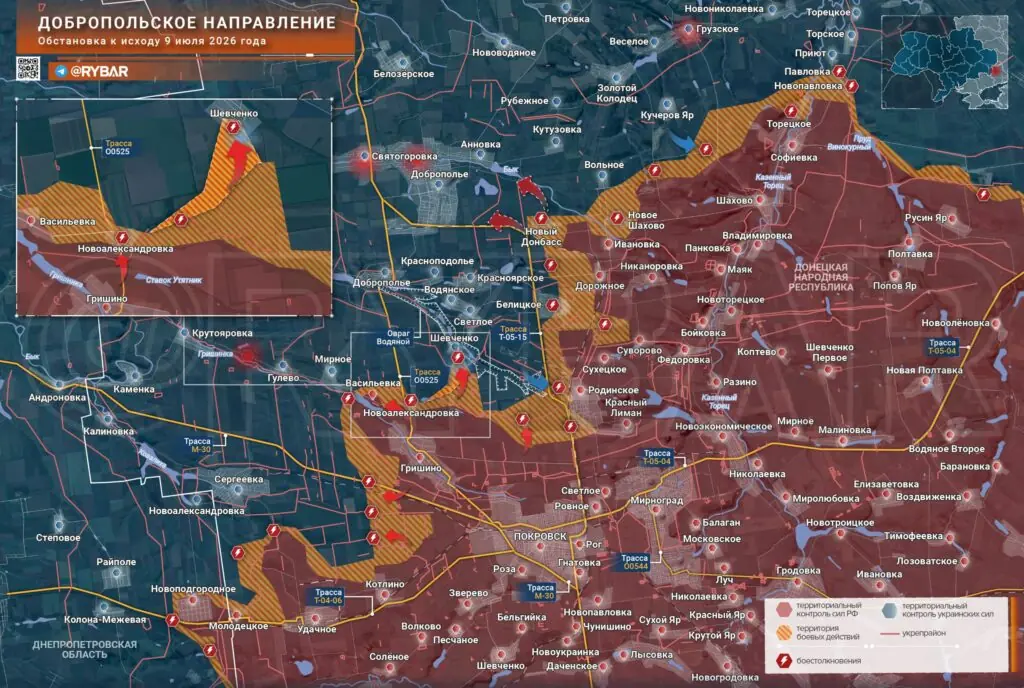Click the Доброполье city label under Святогоровка

[440, 174]
